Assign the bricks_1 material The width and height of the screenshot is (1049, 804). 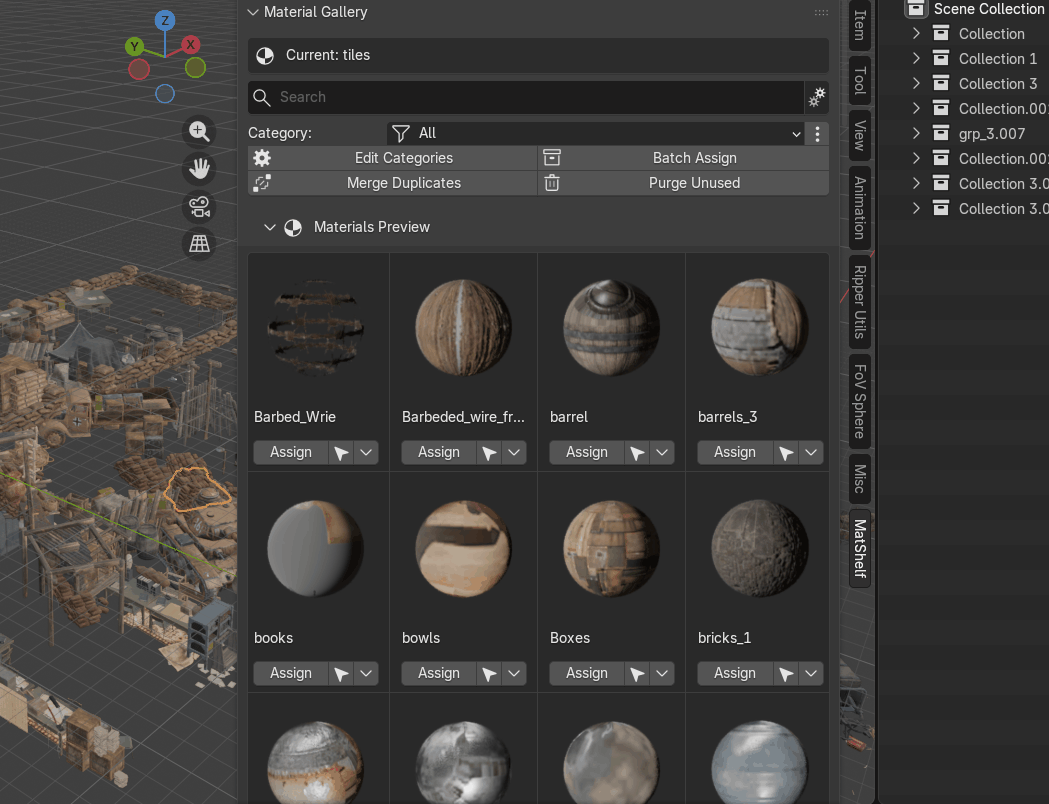(735, 674)
